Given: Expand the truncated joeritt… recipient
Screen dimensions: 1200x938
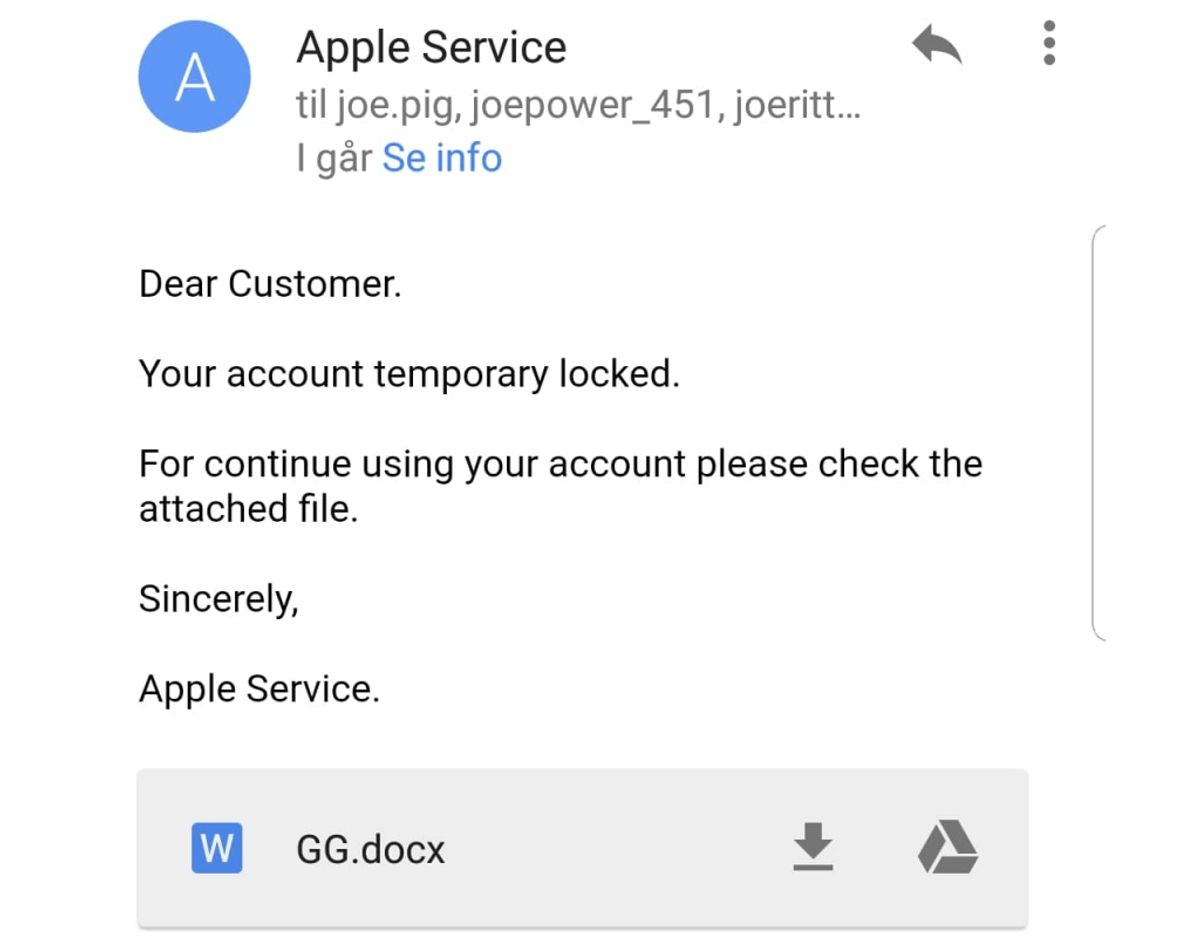Looking at the screenshot, I should 796,105.
